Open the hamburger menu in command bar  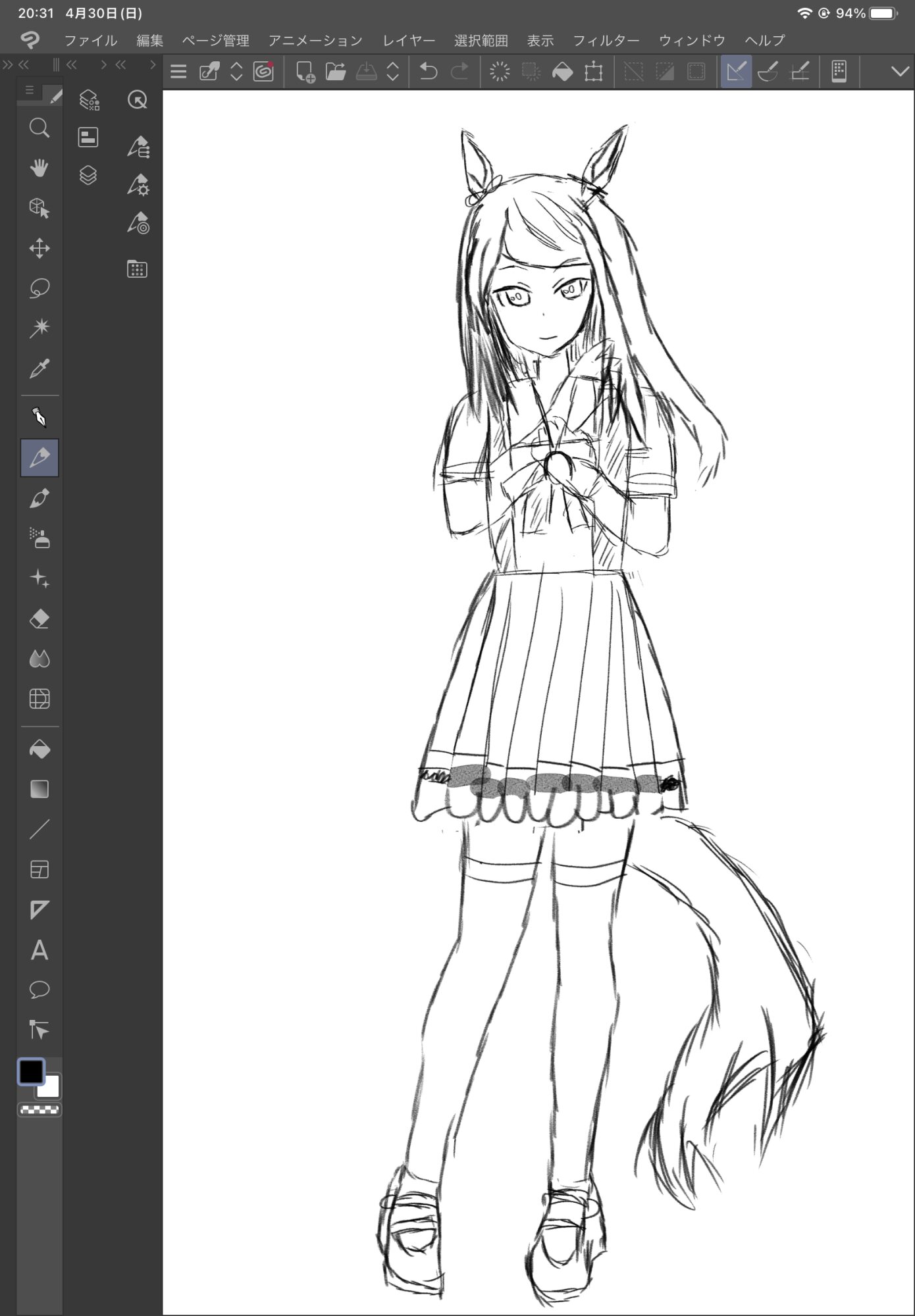click(178, 71)
